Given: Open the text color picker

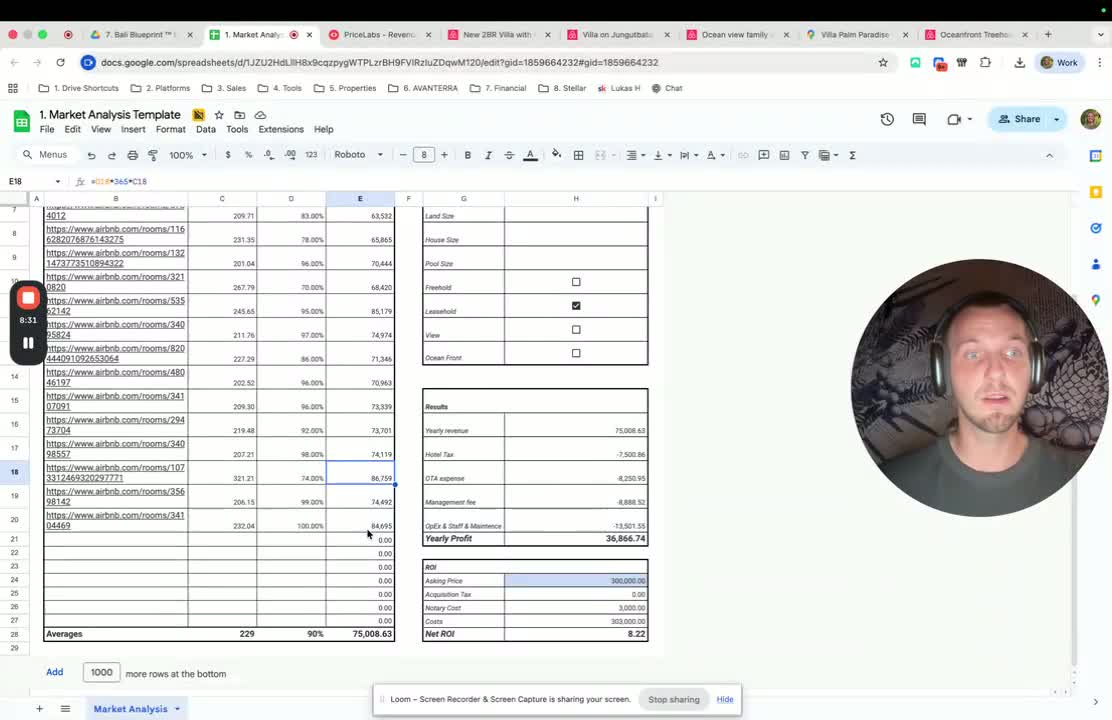Looking at the screenshot, I should tap(530, 155).
